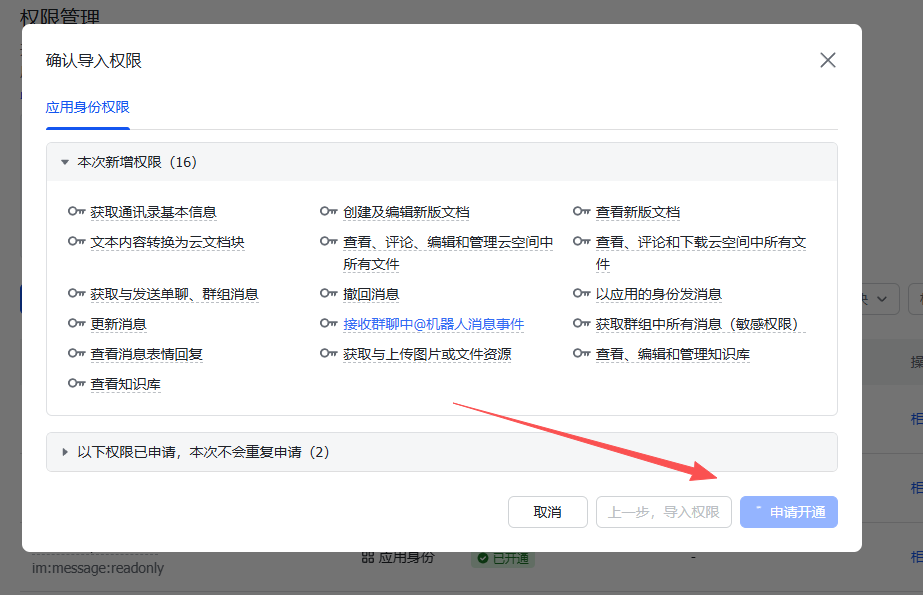Click 查看、编辑和管理知识库 permission

coord(673,354)
